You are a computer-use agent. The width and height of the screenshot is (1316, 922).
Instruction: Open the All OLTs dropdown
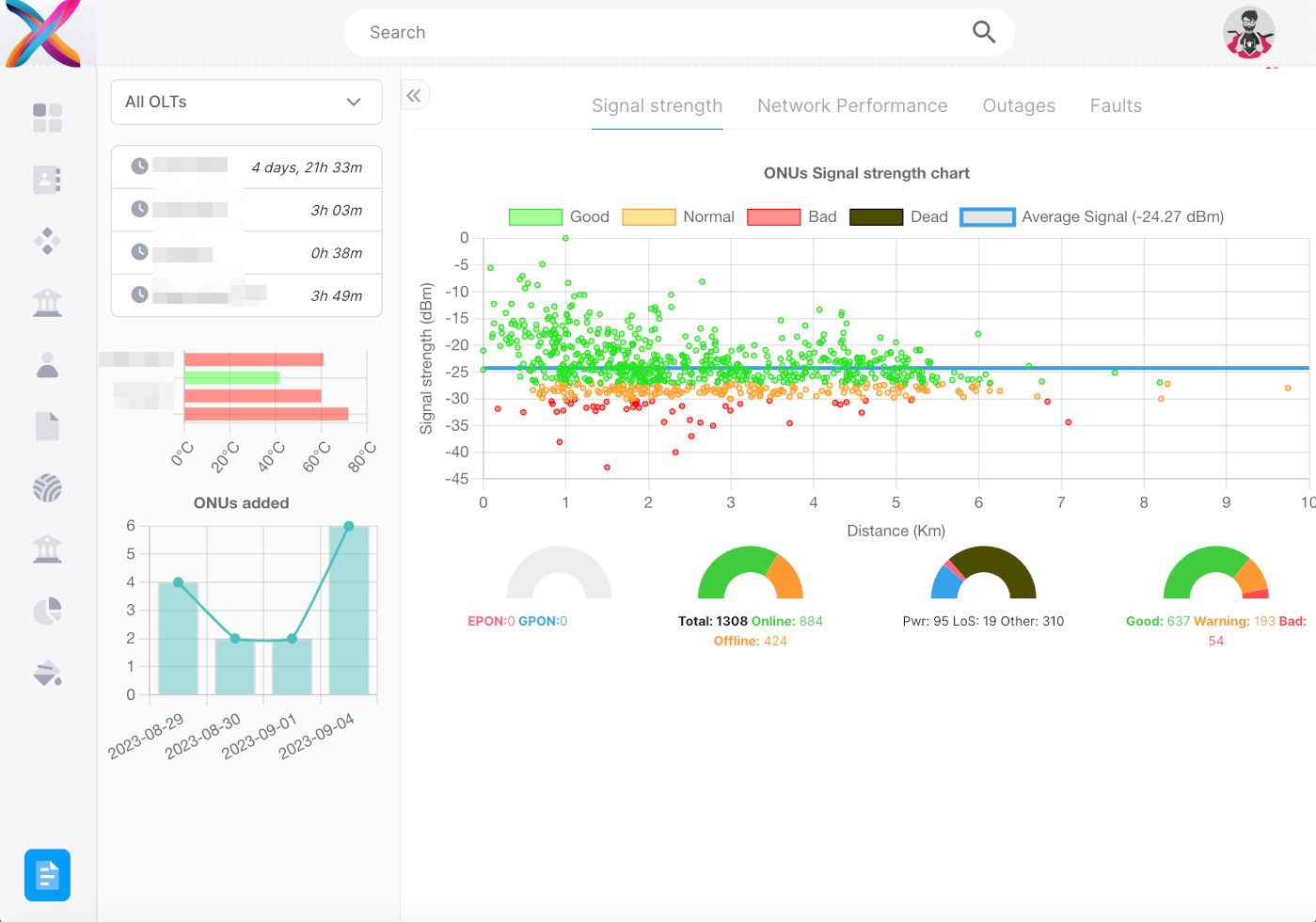[246, 102]
